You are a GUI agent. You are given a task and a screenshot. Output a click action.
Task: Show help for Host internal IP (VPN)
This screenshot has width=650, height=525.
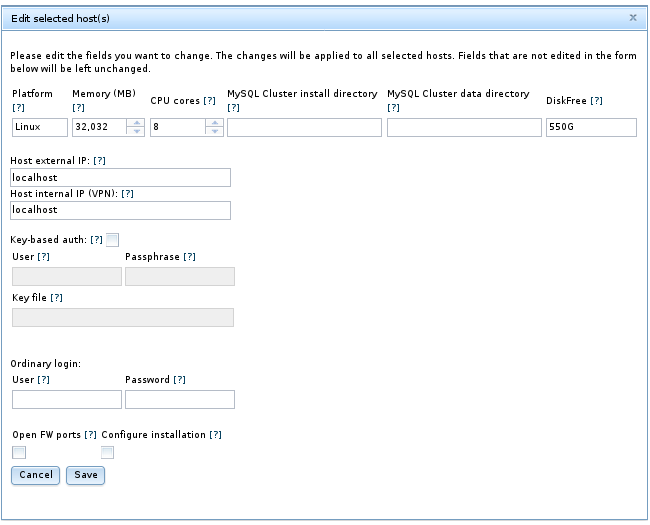coord(127,193)
